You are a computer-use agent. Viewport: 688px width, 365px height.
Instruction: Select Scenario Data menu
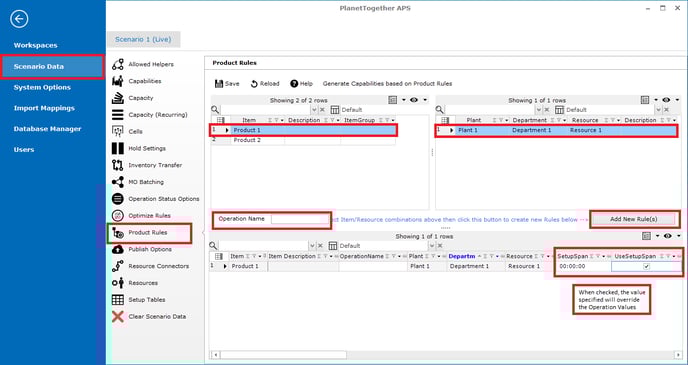tap(53, 67)
